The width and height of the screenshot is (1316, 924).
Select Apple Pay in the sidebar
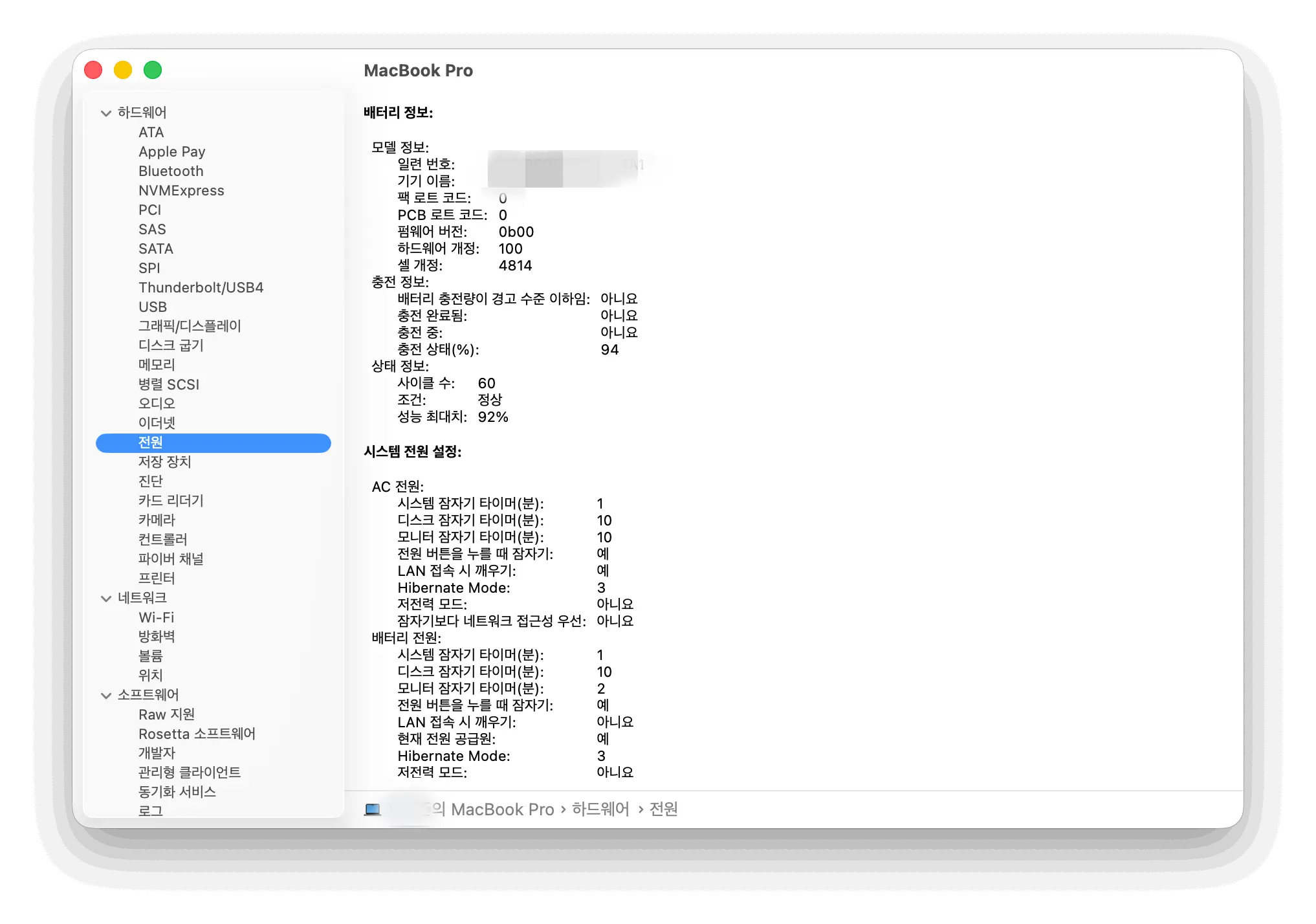coord(172,151)
